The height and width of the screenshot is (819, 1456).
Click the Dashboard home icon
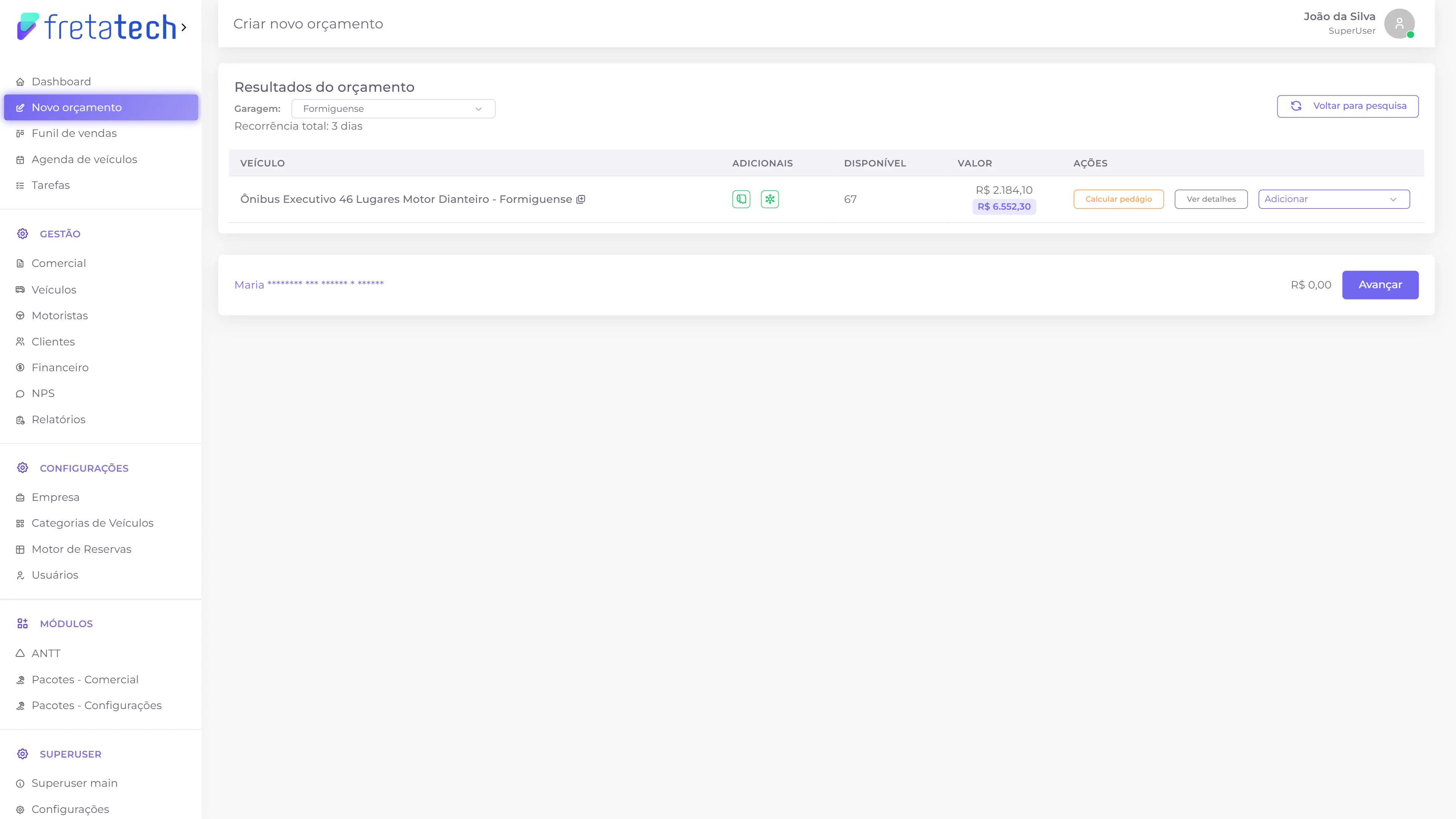tap(20, 82)
